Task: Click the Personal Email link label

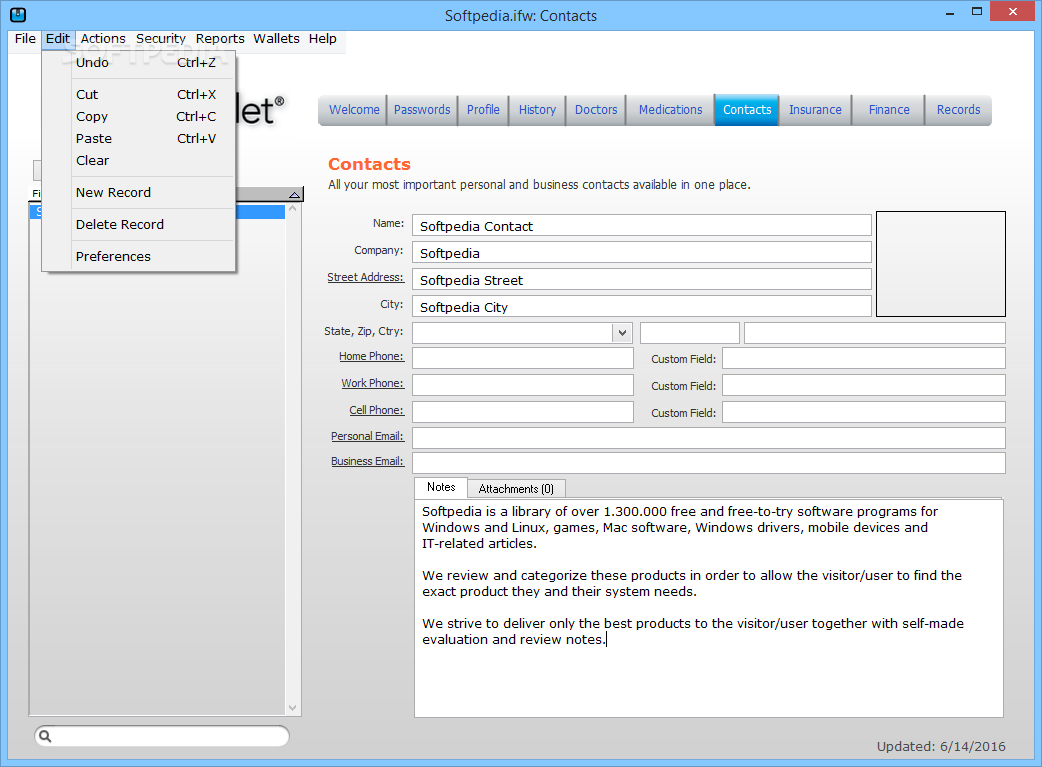Action: pos(367,436)
